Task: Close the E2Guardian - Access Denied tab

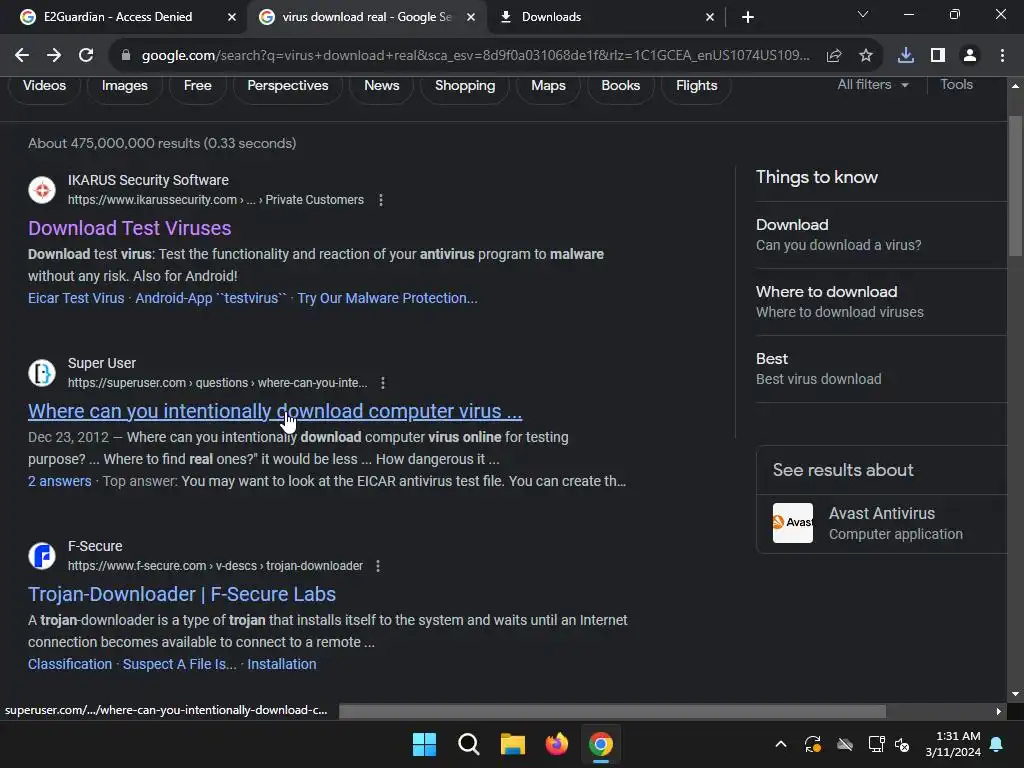Action: tap(232, 17)
